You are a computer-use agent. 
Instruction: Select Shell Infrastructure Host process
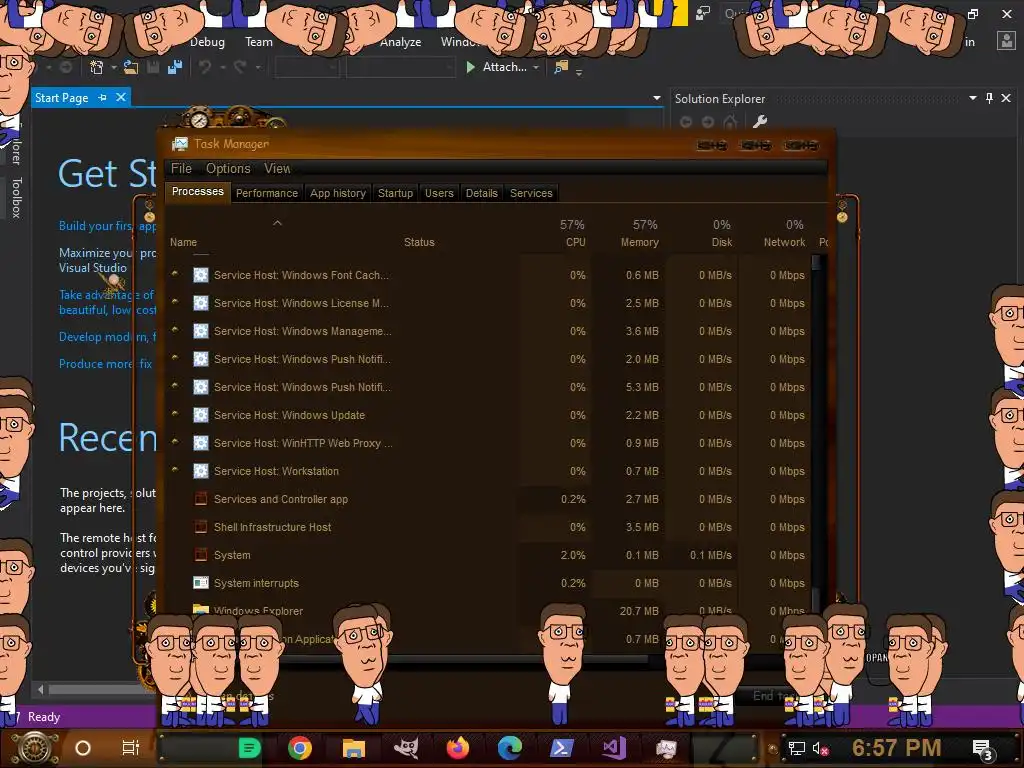pyautogui.click(x=488, y=527)
